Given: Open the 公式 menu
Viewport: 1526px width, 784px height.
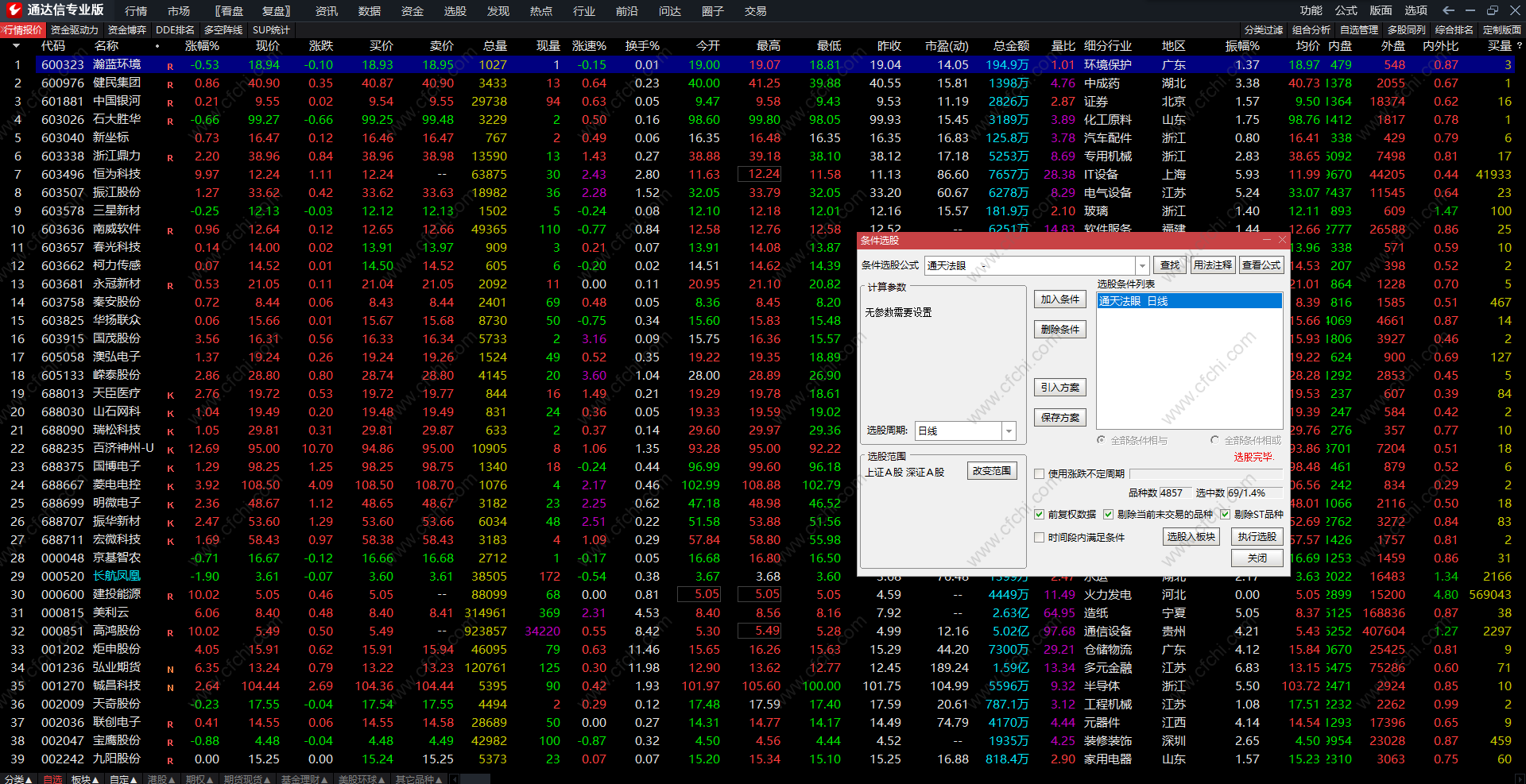Looking at the screenshot, I should (1346, 10).
